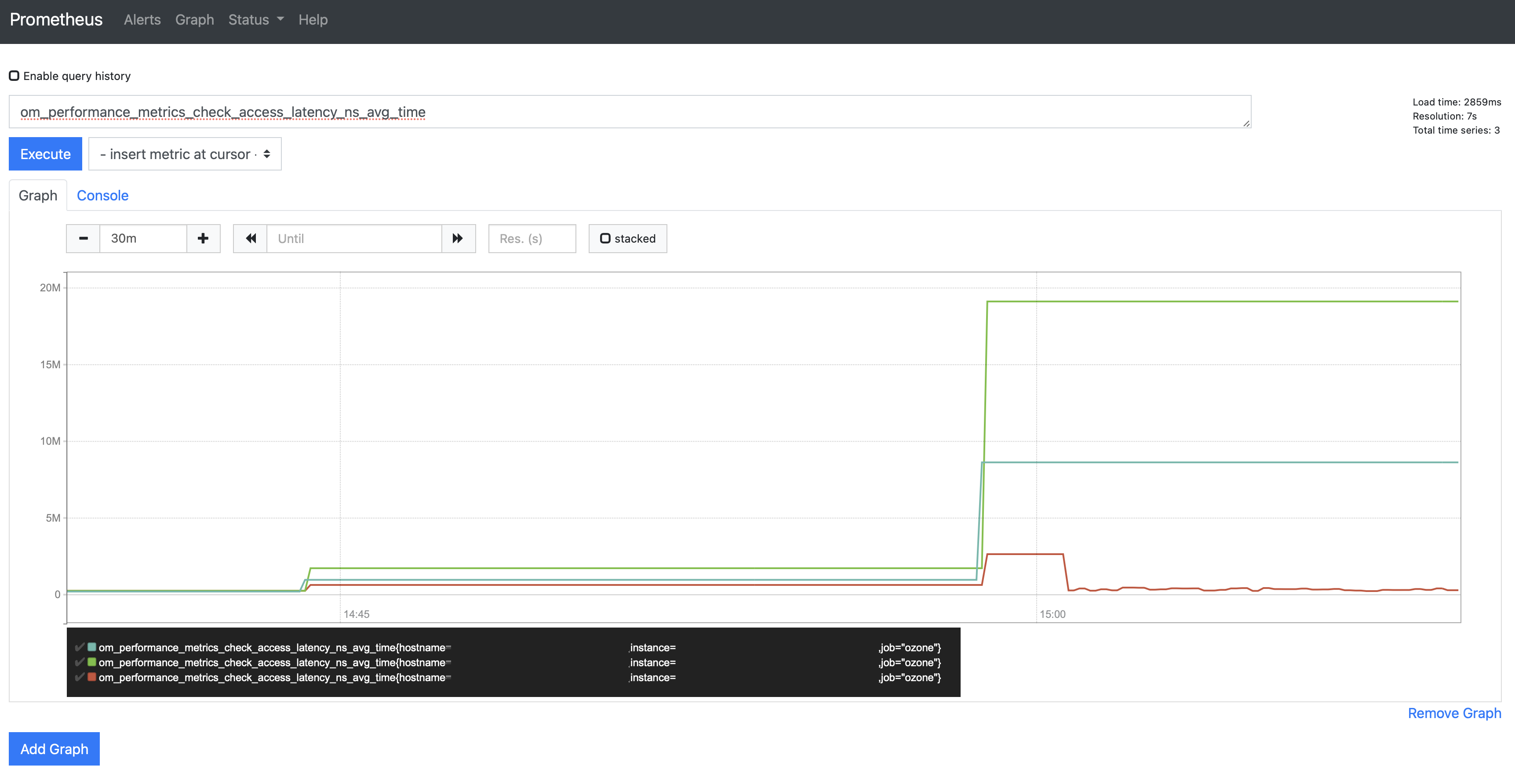Open insert metric at cursor dropdown
Image resolution: width=1515 pixels, height=784 pixels.
click(x=185, y=154)
